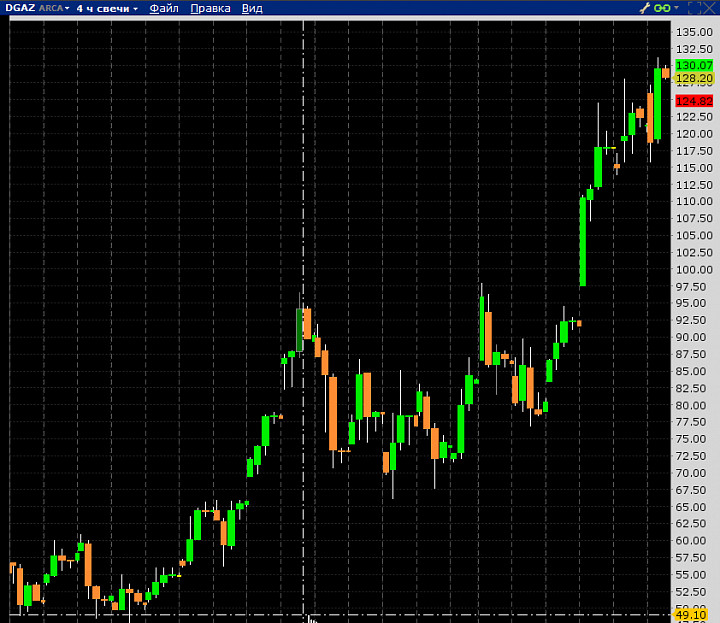
Task: Open the '4 ч свечи' timeframe dropdown
Action: (x=107, y=8)
